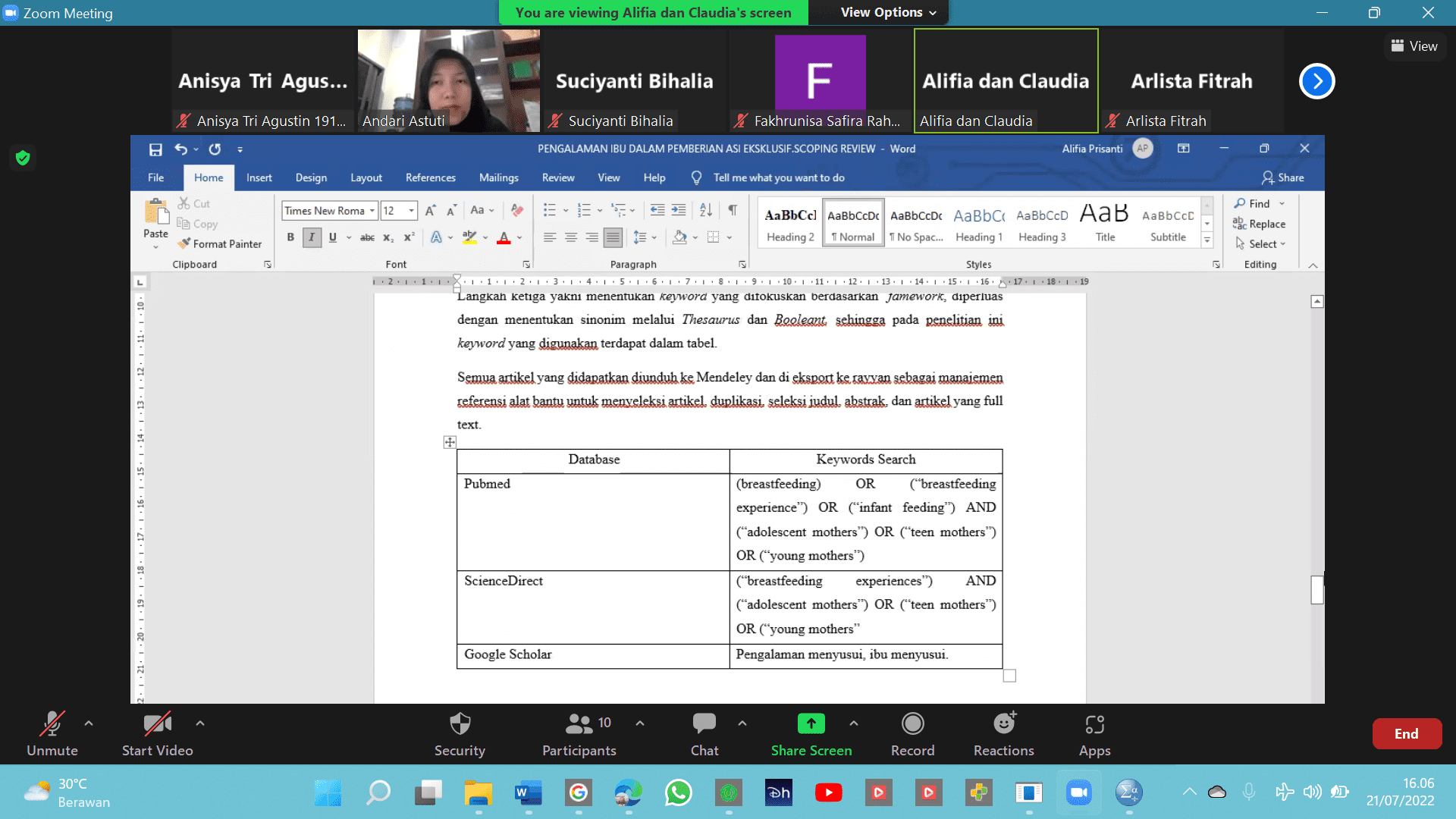This screenshot has height=819, width=1456.
Task: Apply the Heading 1 style
Action: click(x=979, y=224)
